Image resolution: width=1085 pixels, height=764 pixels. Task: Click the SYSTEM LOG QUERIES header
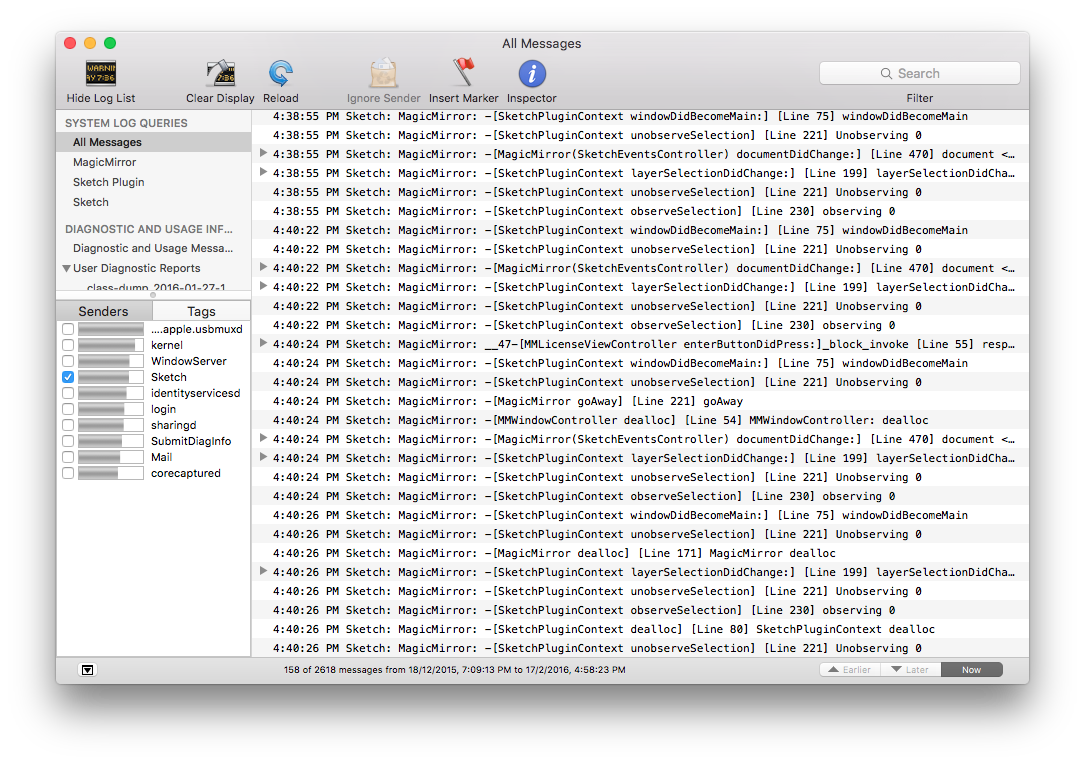click(126, 123)
